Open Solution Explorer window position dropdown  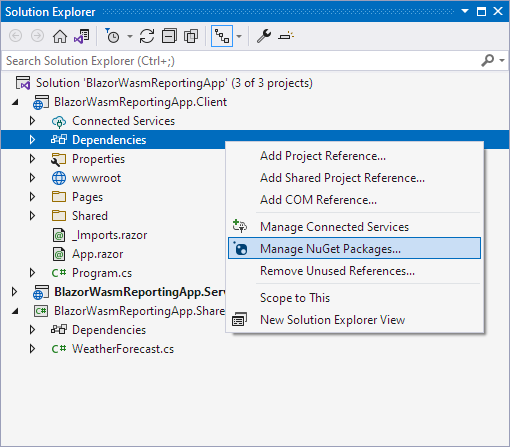coord(465,11)
